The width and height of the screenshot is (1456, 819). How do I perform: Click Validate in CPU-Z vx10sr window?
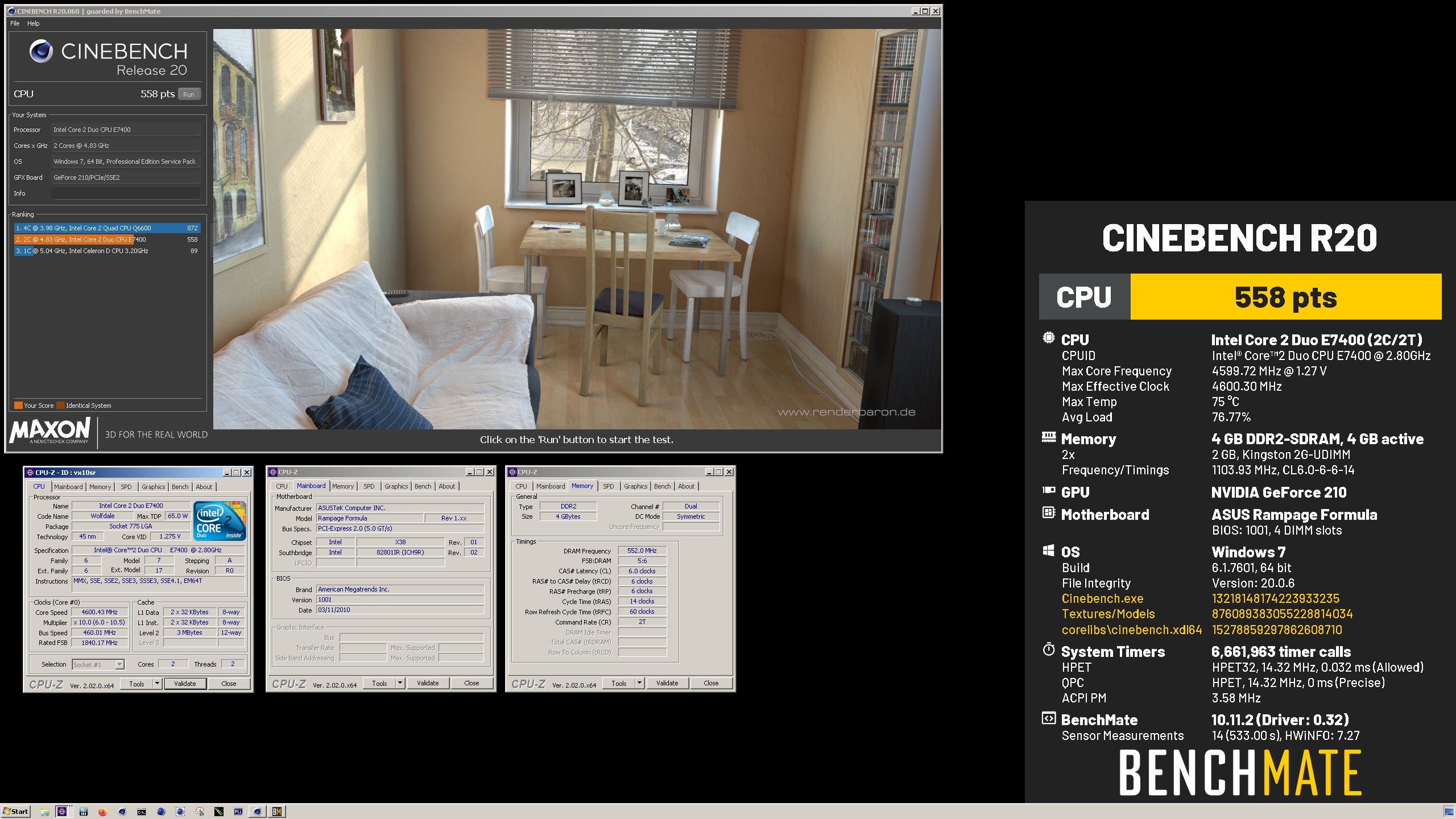coord(185,684)
